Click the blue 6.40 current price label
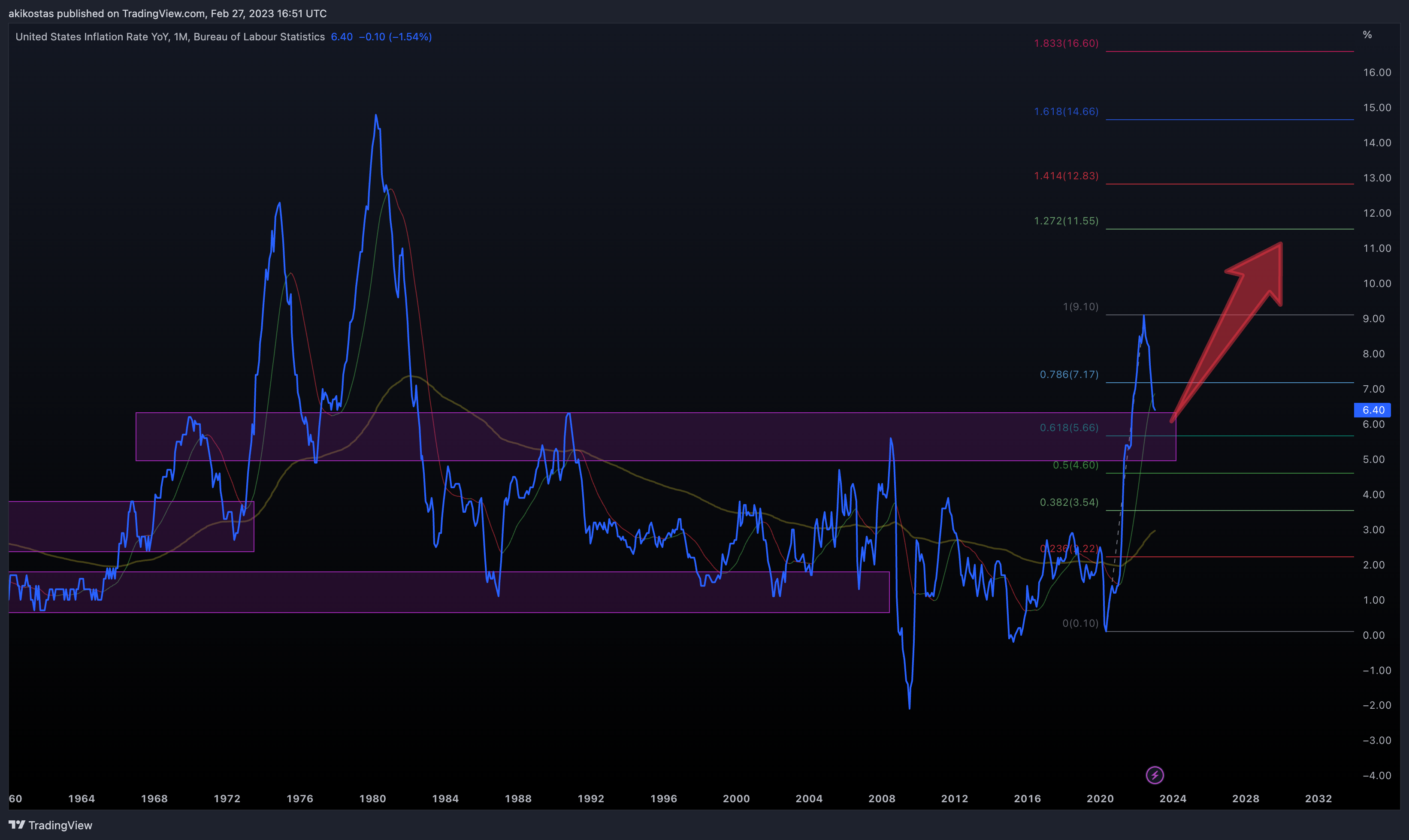 pos(1372,410)
